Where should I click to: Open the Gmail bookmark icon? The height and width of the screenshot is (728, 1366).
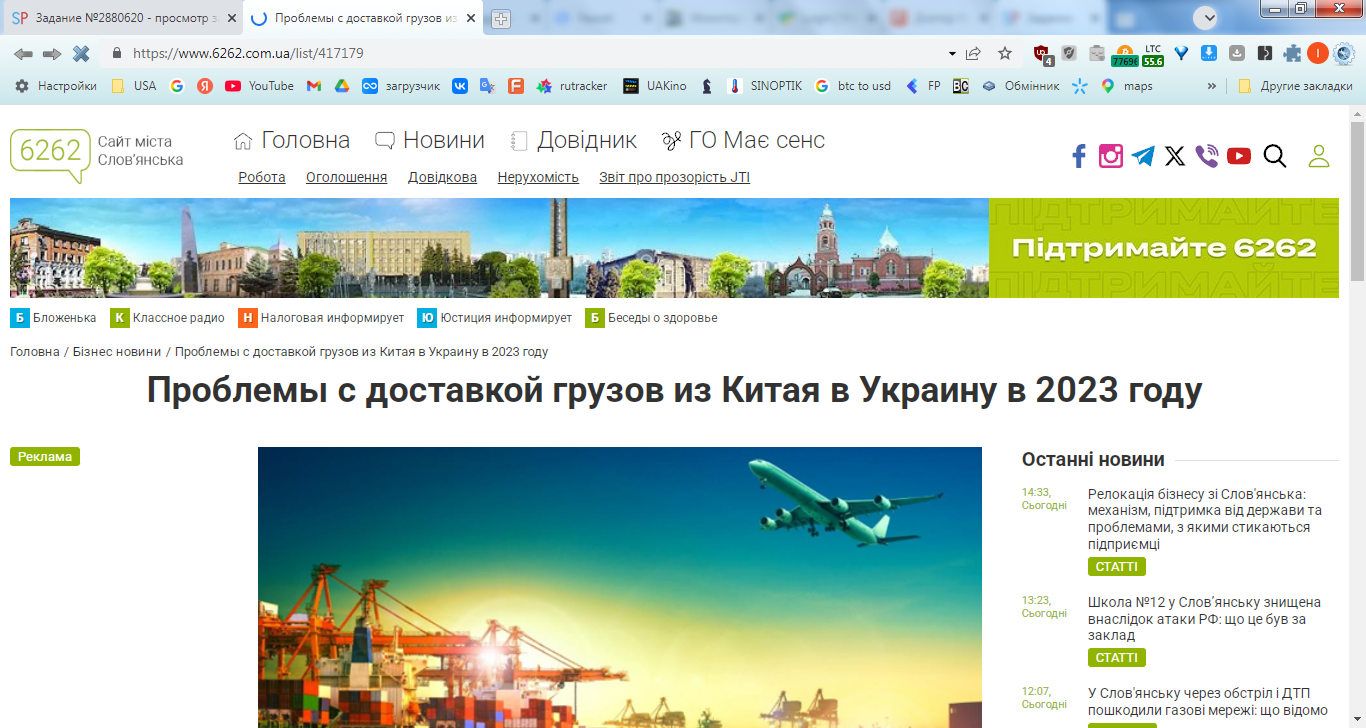coord(313,86)
